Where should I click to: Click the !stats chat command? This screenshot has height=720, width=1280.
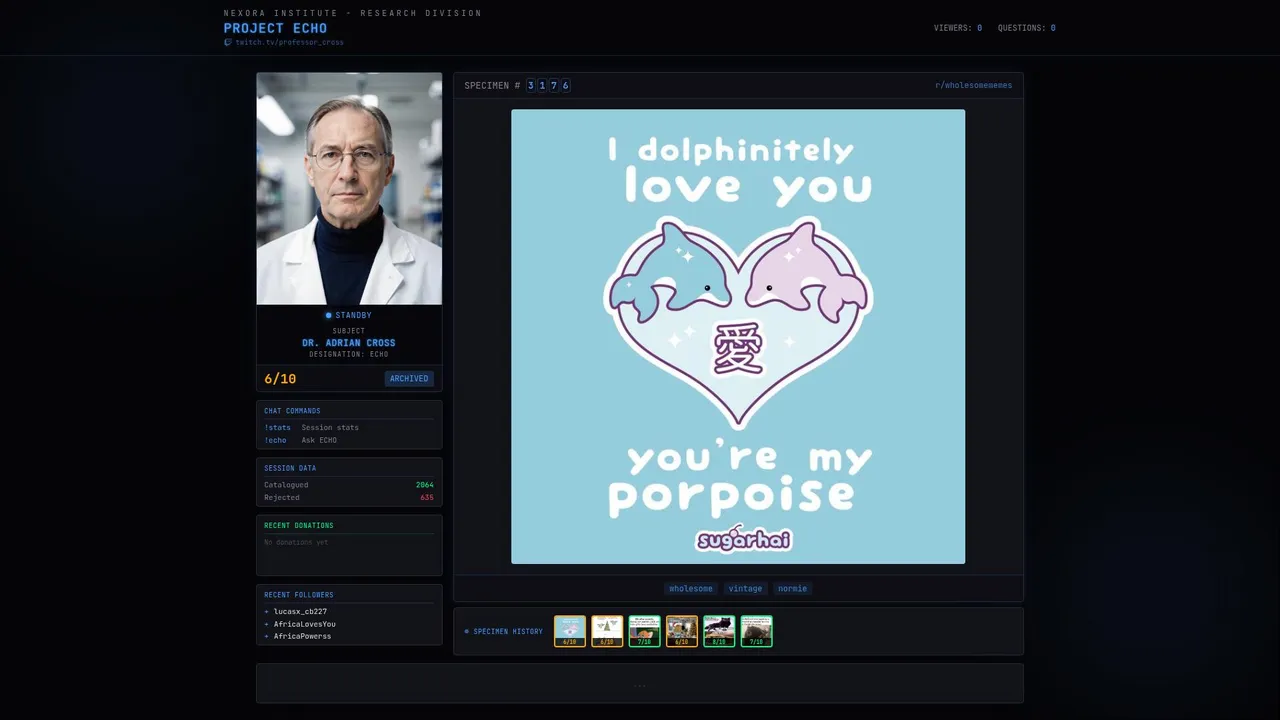(x=277, y=428)
